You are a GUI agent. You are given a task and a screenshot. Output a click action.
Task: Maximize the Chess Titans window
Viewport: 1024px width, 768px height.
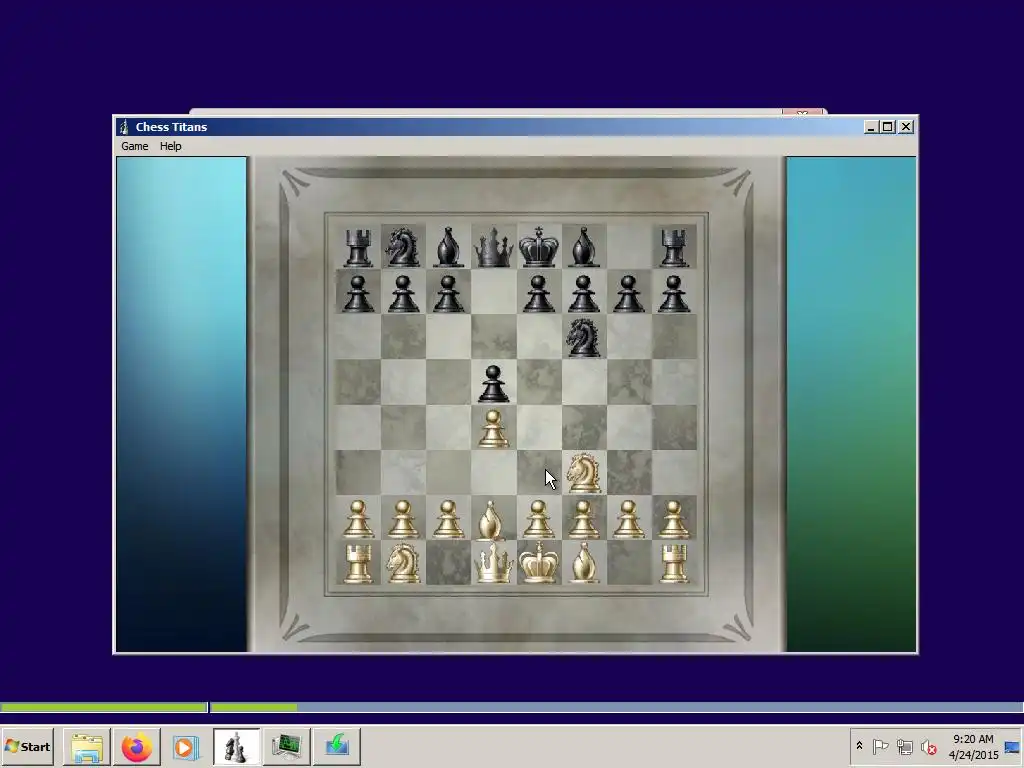(x=888, y=127)
